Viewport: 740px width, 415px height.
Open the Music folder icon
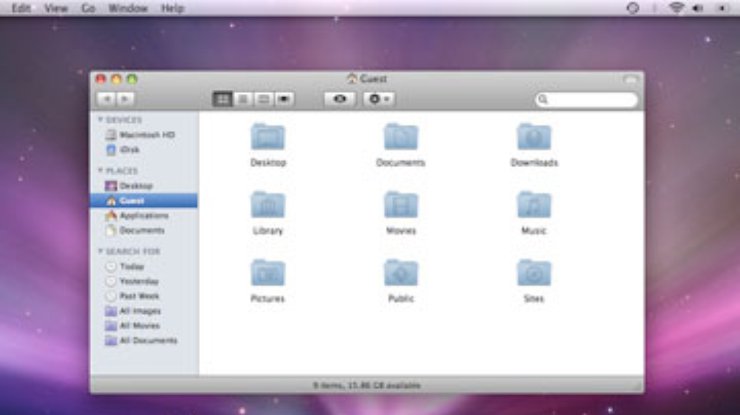coord(534,204)
